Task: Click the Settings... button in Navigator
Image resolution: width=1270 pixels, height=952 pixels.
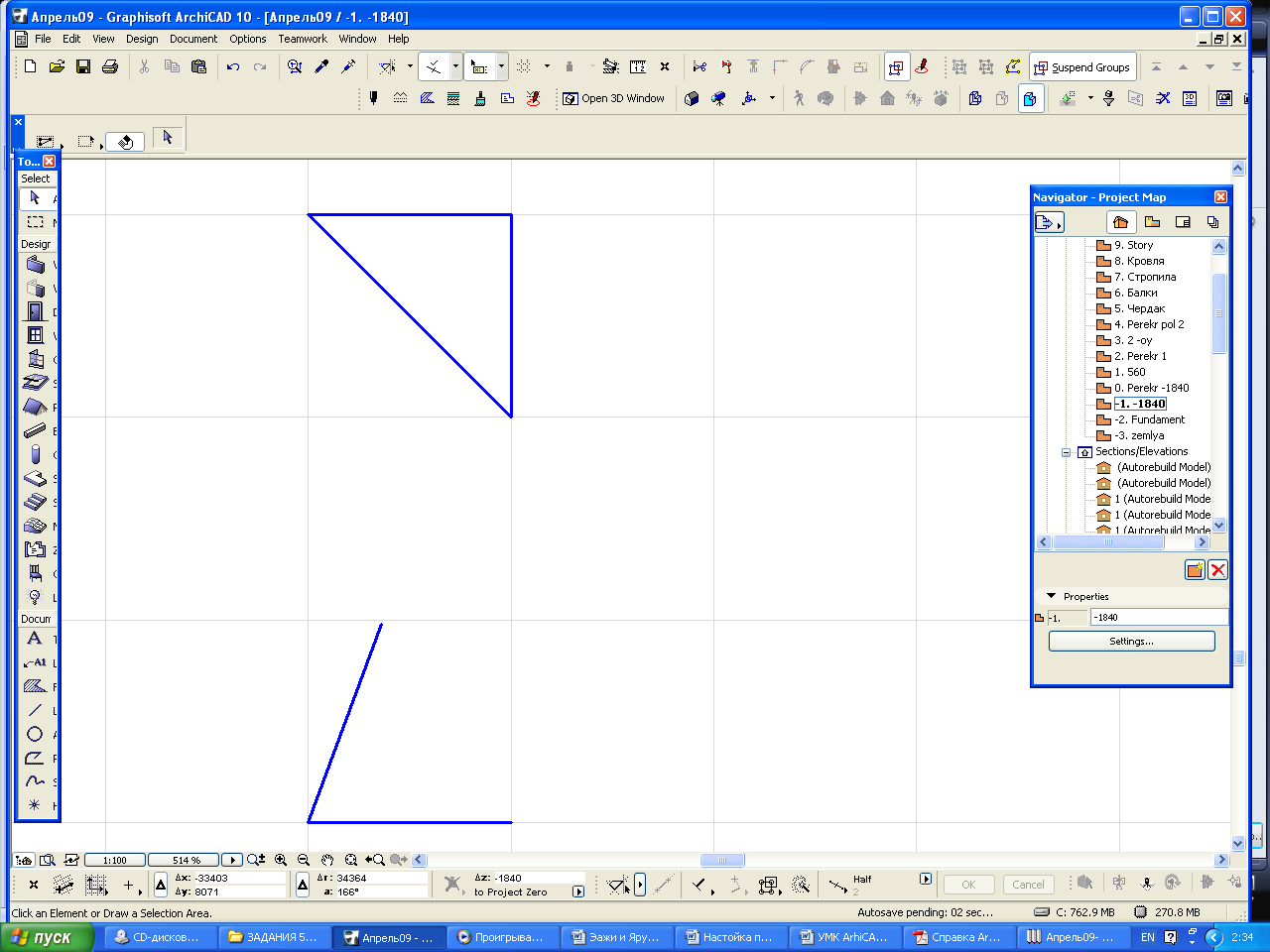Action: click(1131, 641)
